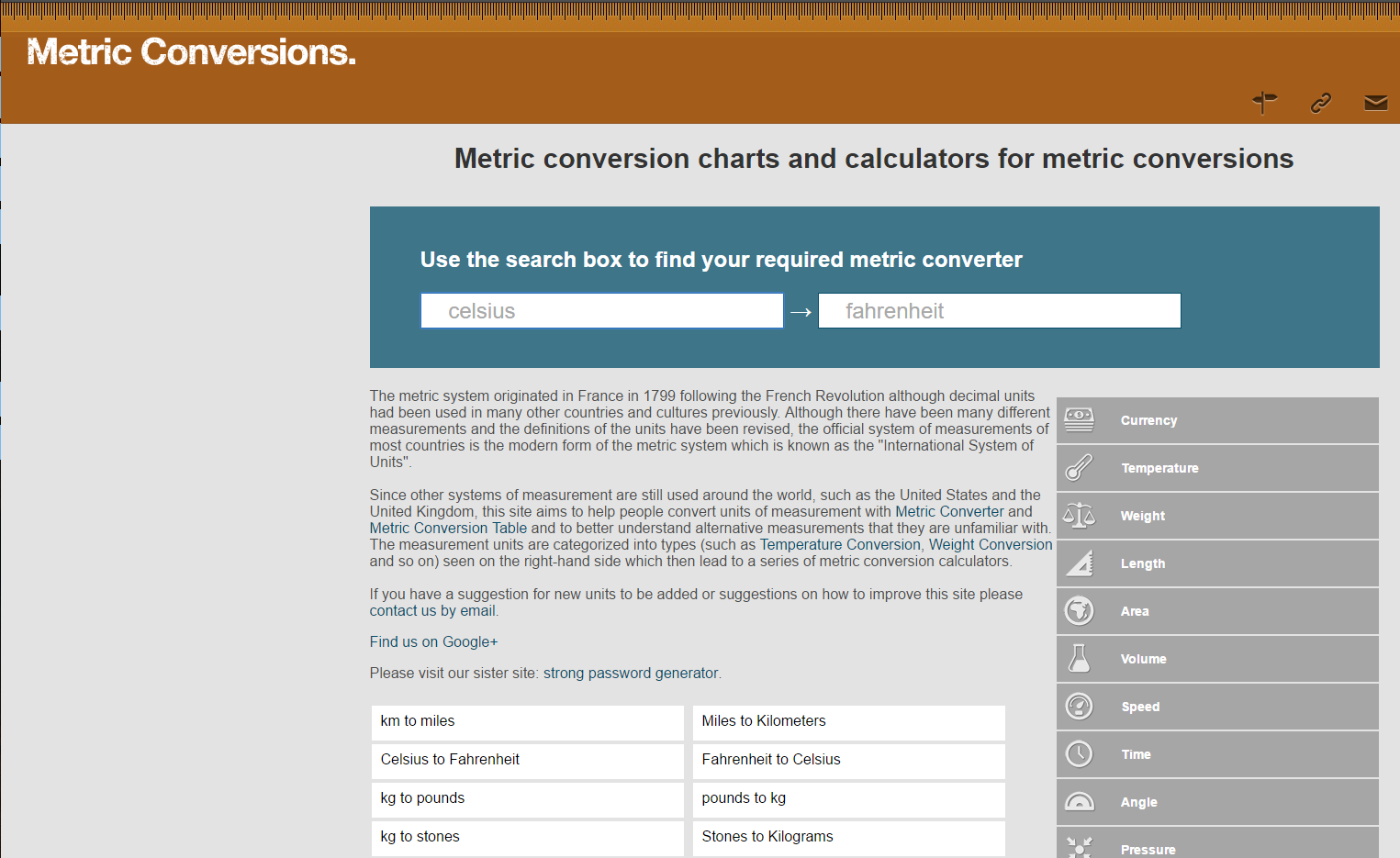
Task: Click the Time clock icon
Action: click(x=1079, y=754)
